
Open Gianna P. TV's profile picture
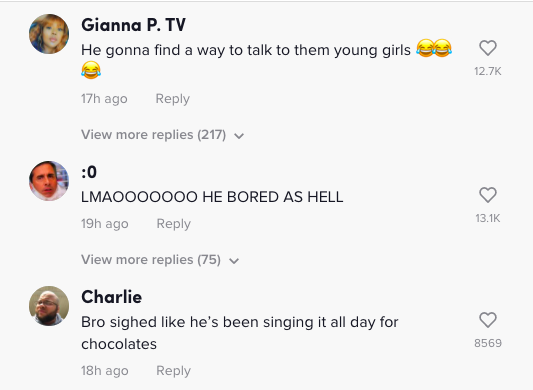[x=49, y=34]
